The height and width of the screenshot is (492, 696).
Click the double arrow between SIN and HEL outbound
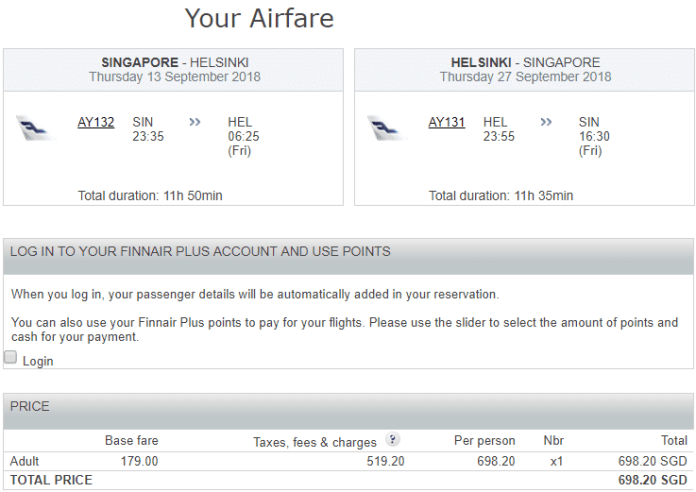tap(195, 122)
